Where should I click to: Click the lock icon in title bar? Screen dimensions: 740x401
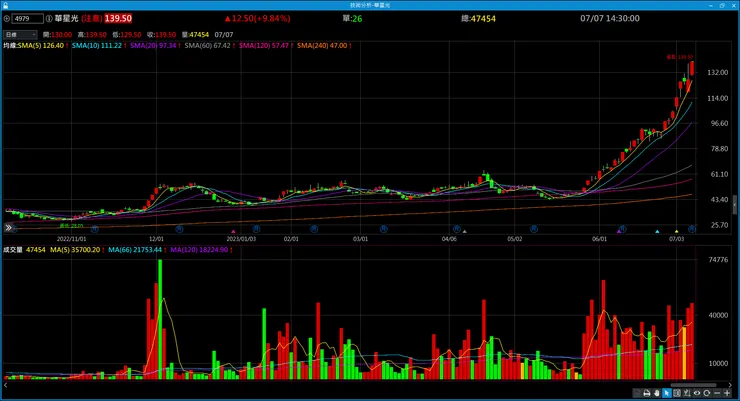(x=5, y=5)
